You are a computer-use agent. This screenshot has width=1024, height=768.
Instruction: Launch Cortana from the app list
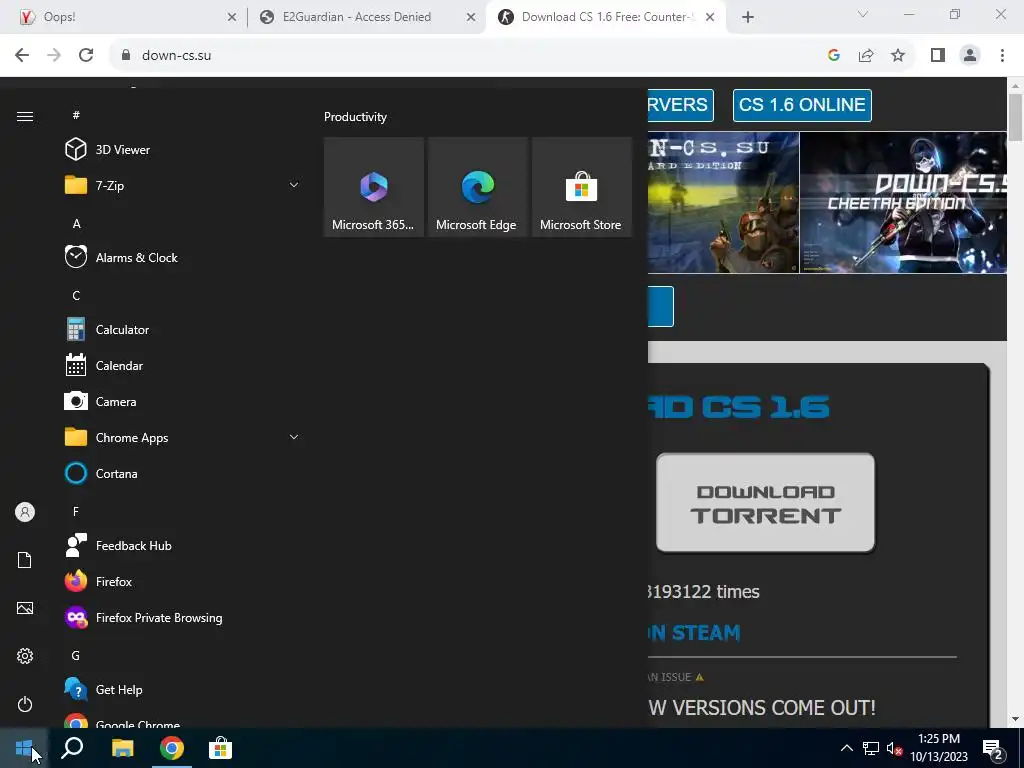[183, 473]
